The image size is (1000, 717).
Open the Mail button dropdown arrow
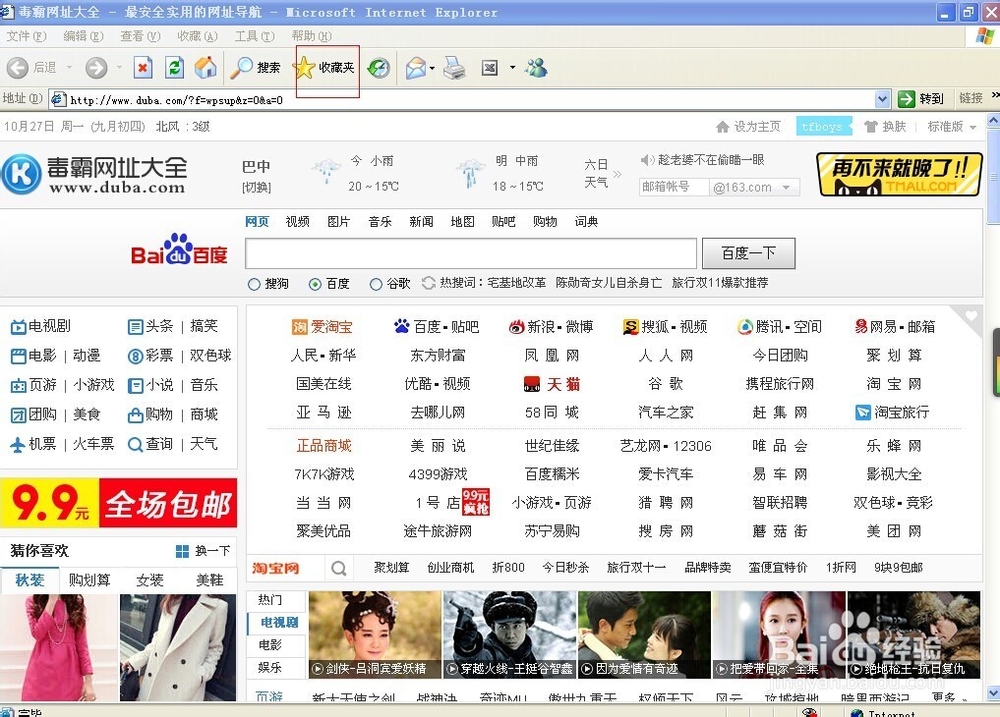pos(432,67)
